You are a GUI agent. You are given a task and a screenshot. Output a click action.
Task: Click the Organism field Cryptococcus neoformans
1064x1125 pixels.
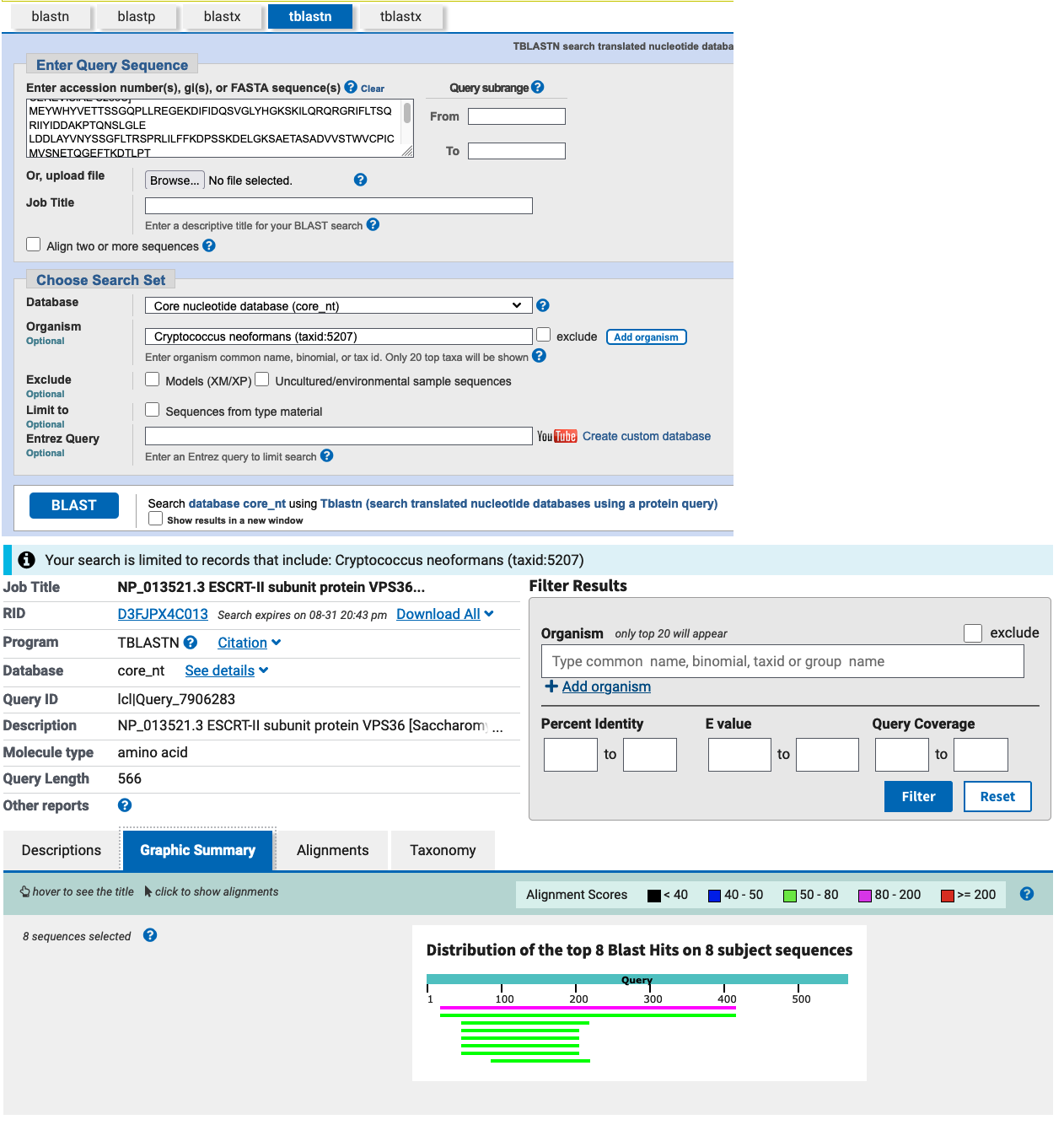[339, 336]
